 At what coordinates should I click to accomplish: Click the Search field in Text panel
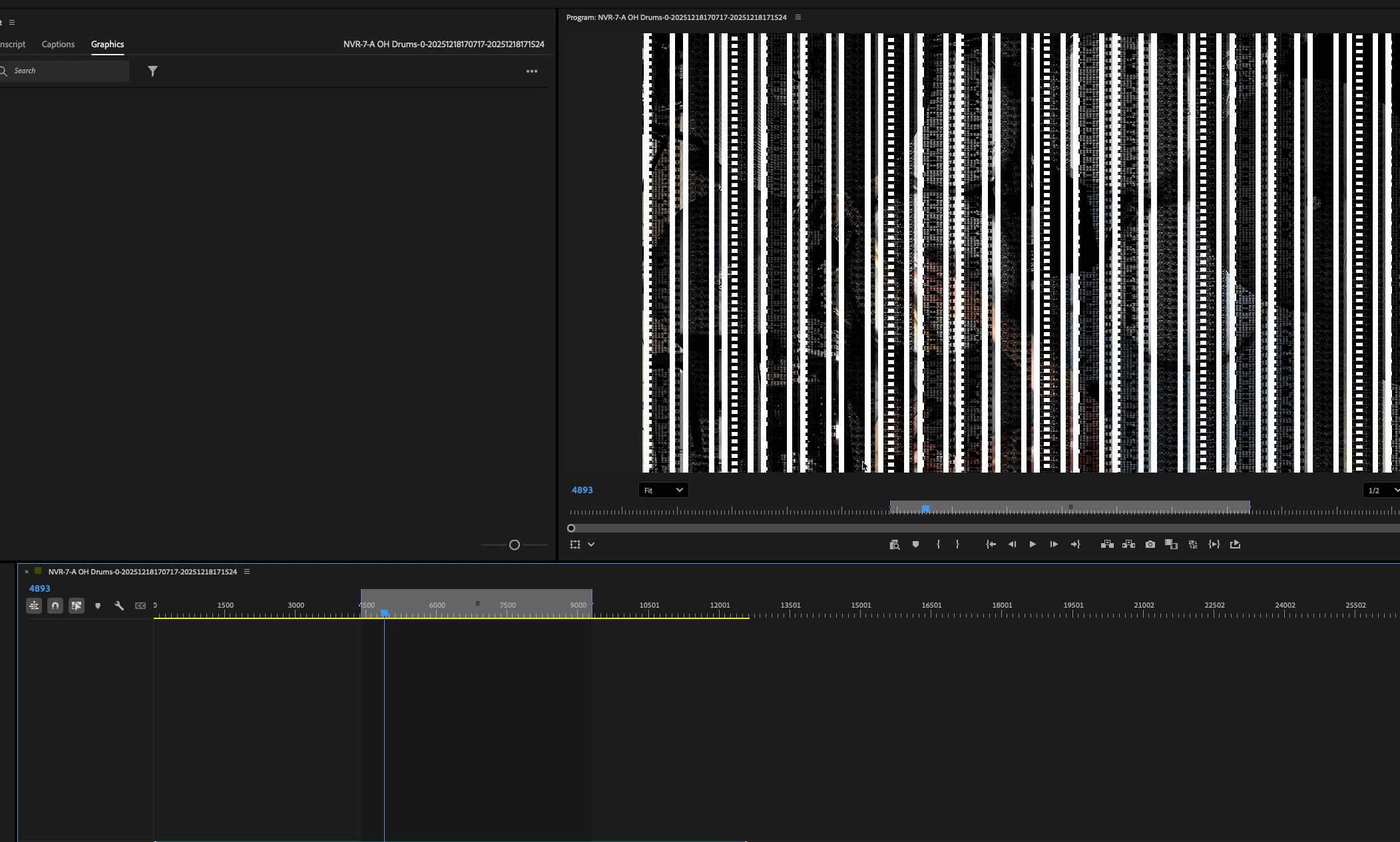tap(65, 71)
